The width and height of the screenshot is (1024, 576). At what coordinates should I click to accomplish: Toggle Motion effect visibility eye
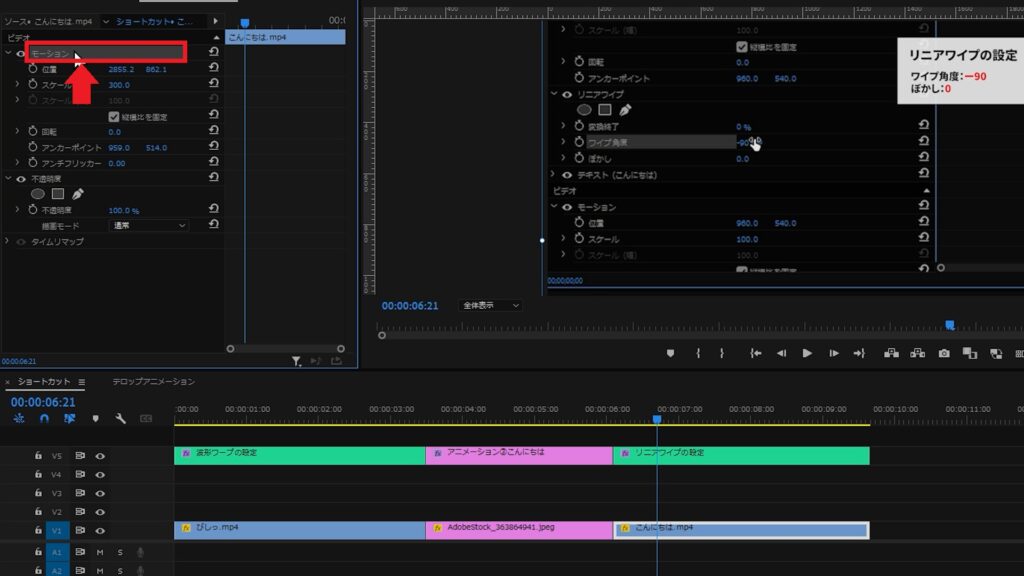point(21,54)
